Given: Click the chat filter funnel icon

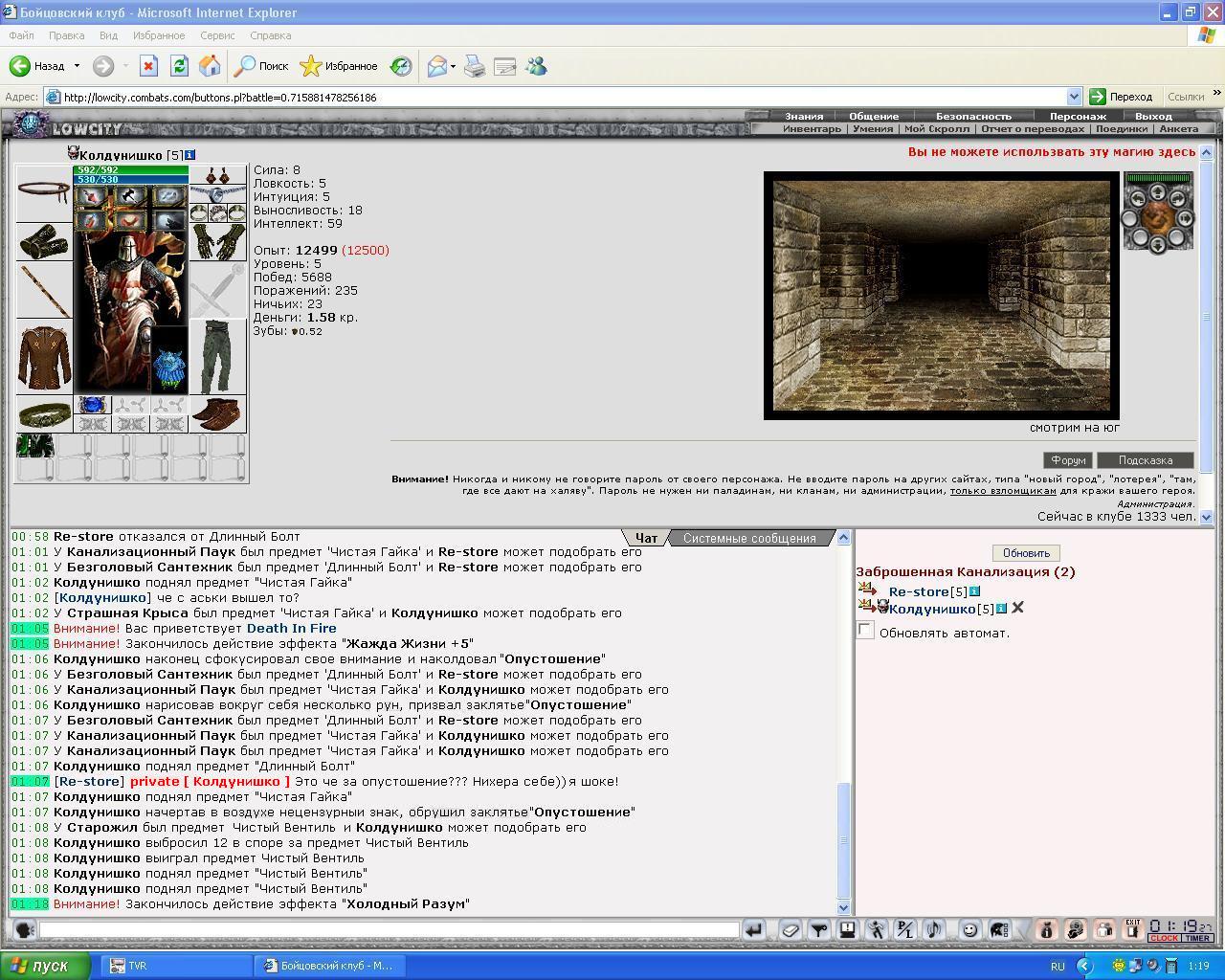Looking at the screenshot, I should (819, 929).
